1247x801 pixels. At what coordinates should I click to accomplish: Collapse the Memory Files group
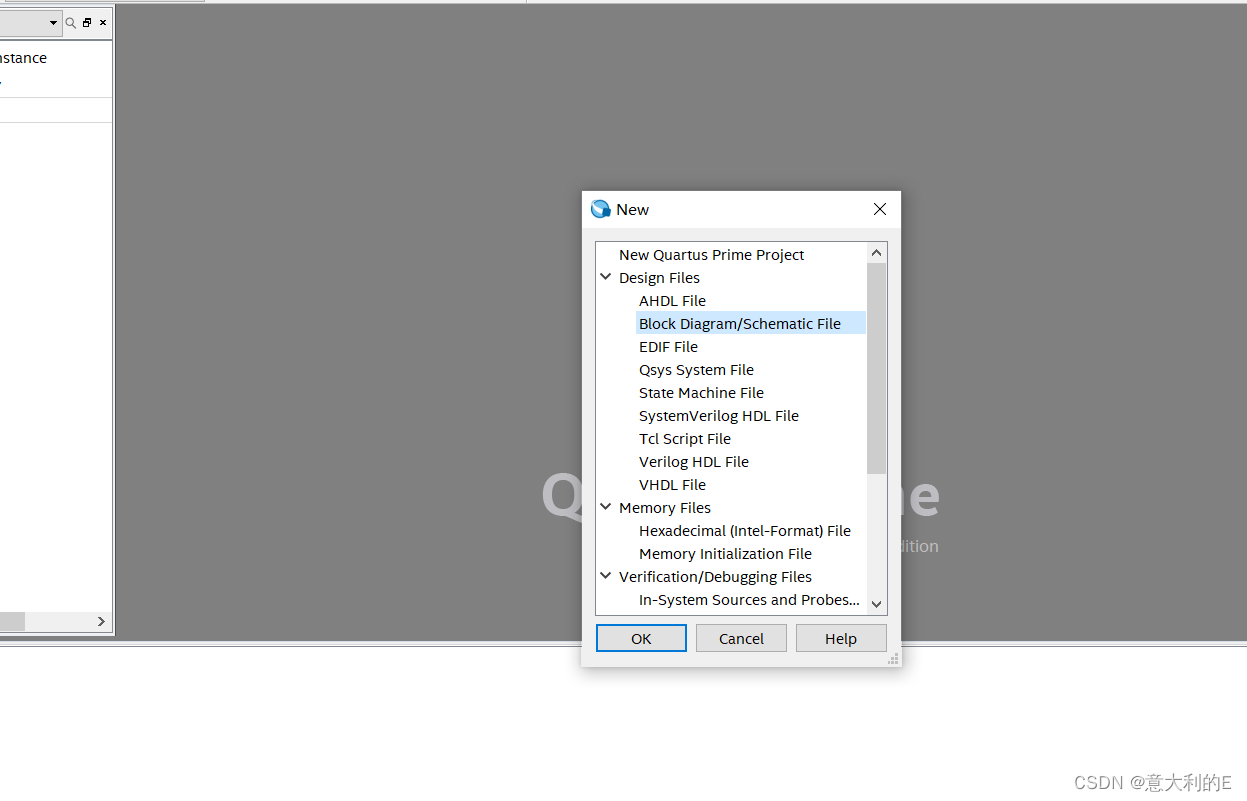606,507
